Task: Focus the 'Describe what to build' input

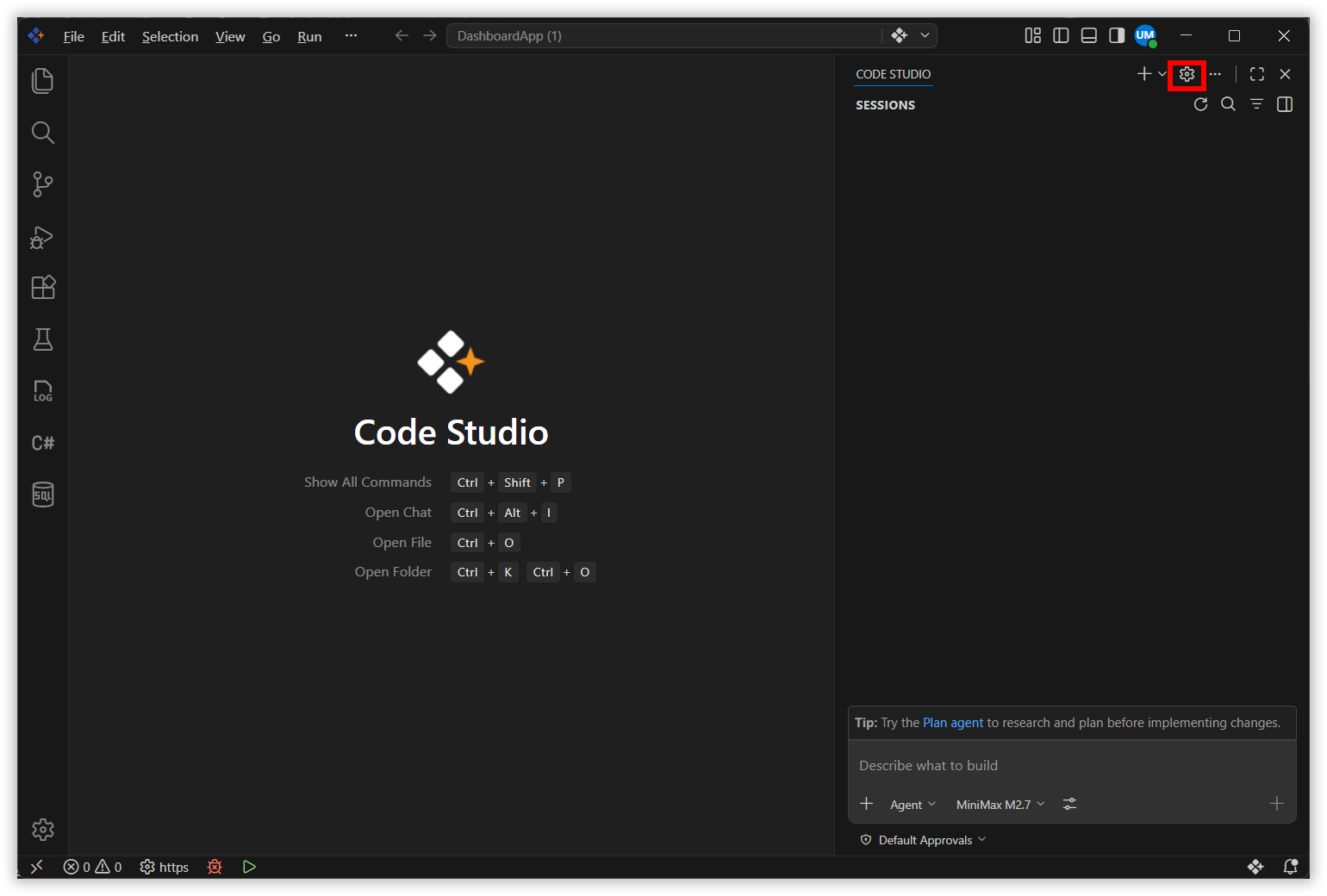Action: 1072,766
